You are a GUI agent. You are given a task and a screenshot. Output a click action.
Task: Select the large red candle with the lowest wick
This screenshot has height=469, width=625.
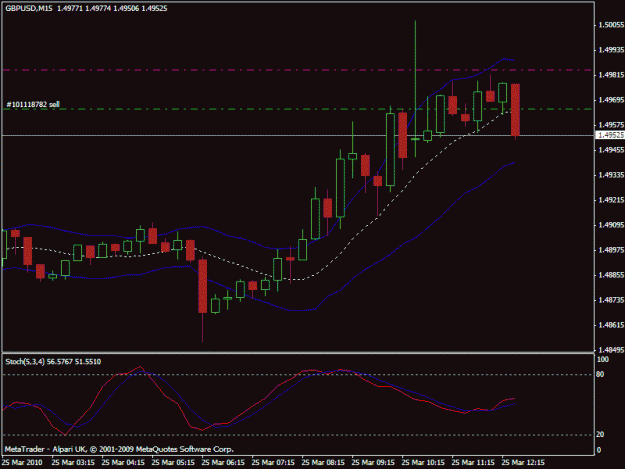pyautogui.click(x=202, y=286)
